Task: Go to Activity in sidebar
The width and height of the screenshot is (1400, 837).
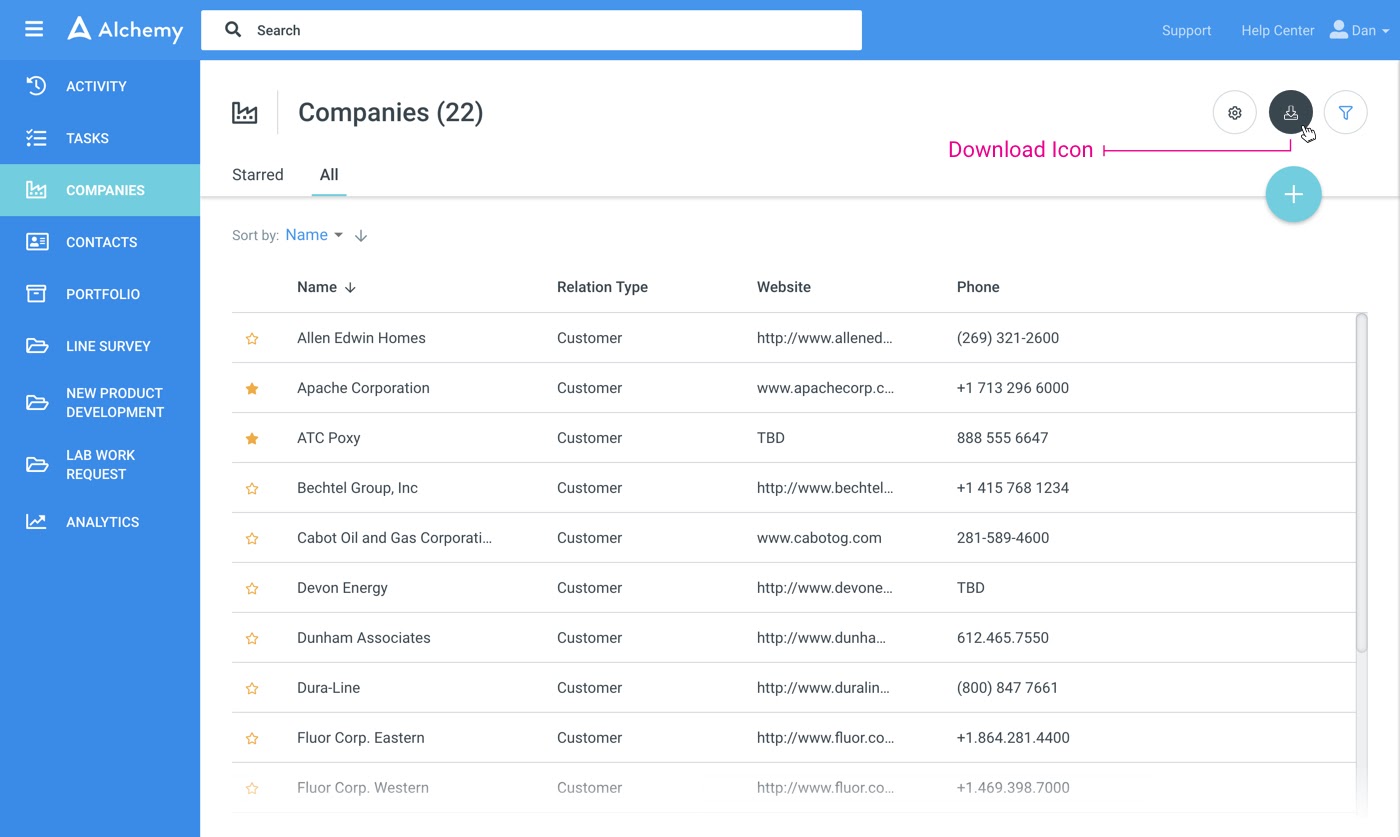Action: coord(100,86)
